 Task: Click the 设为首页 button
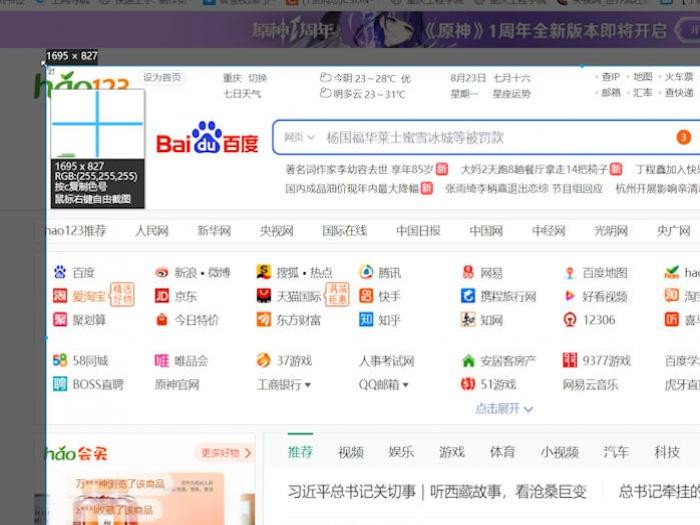(x=162, y=78)
